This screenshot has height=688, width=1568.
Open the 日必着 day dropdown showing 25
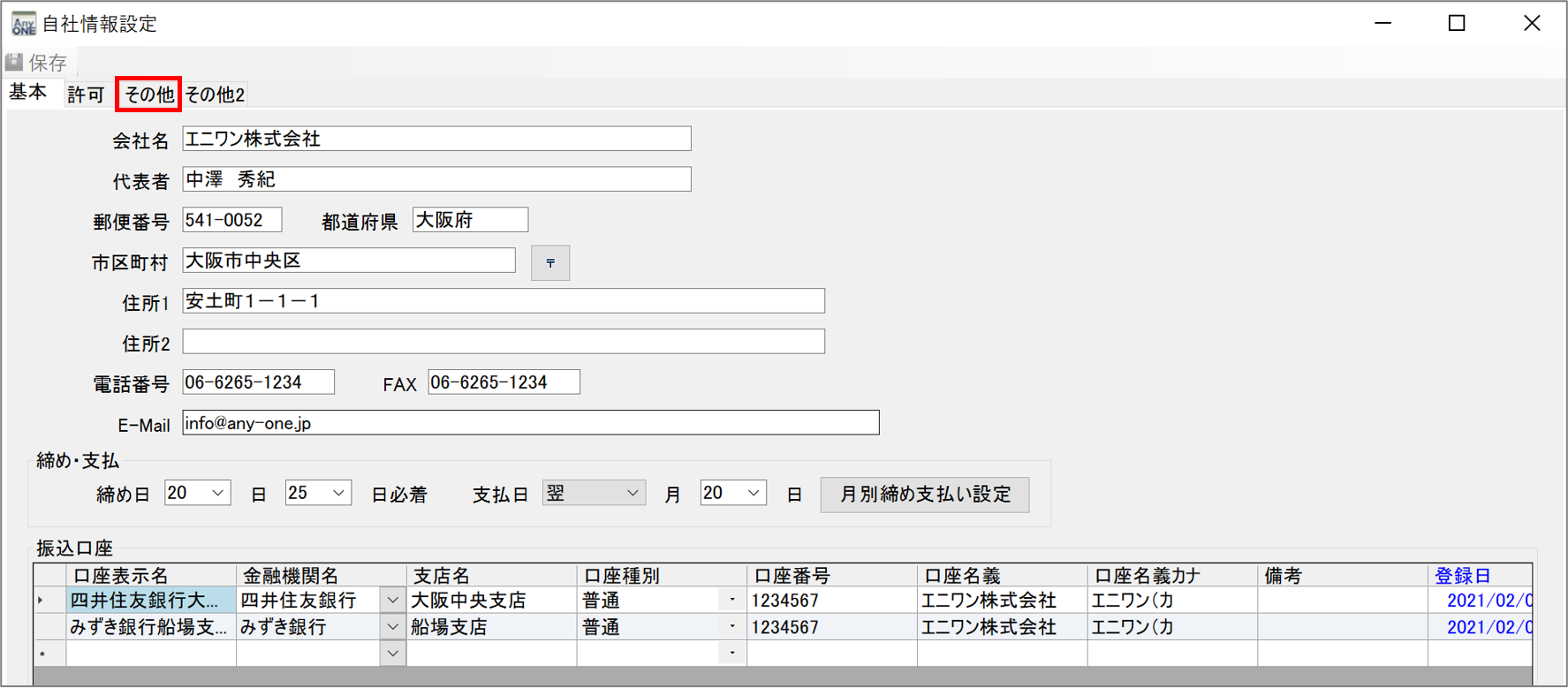pyautogui.click(x=337, y=493)
